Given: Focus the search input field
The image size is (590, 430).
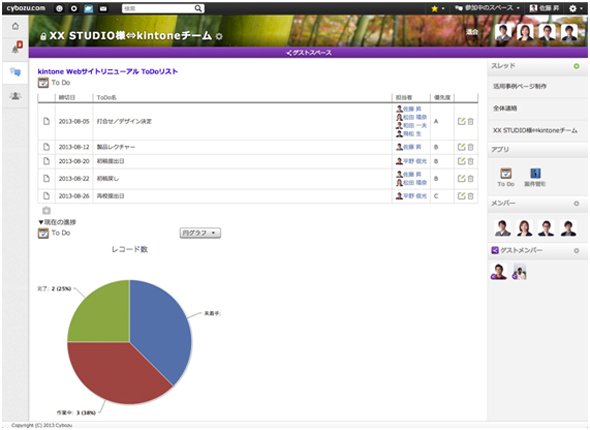Looking at the screenshot, I should (x=158, y=8).
